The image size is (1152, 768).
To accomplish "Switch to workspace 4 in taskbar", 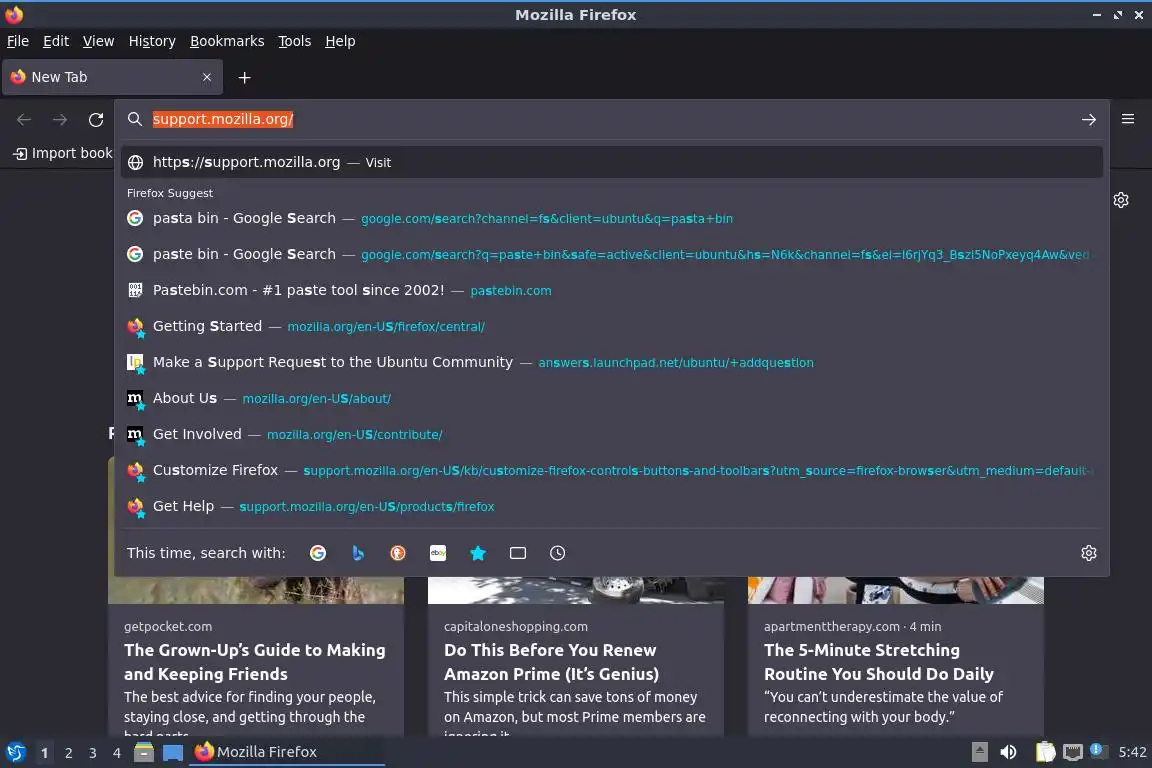I will click(116, 753).
